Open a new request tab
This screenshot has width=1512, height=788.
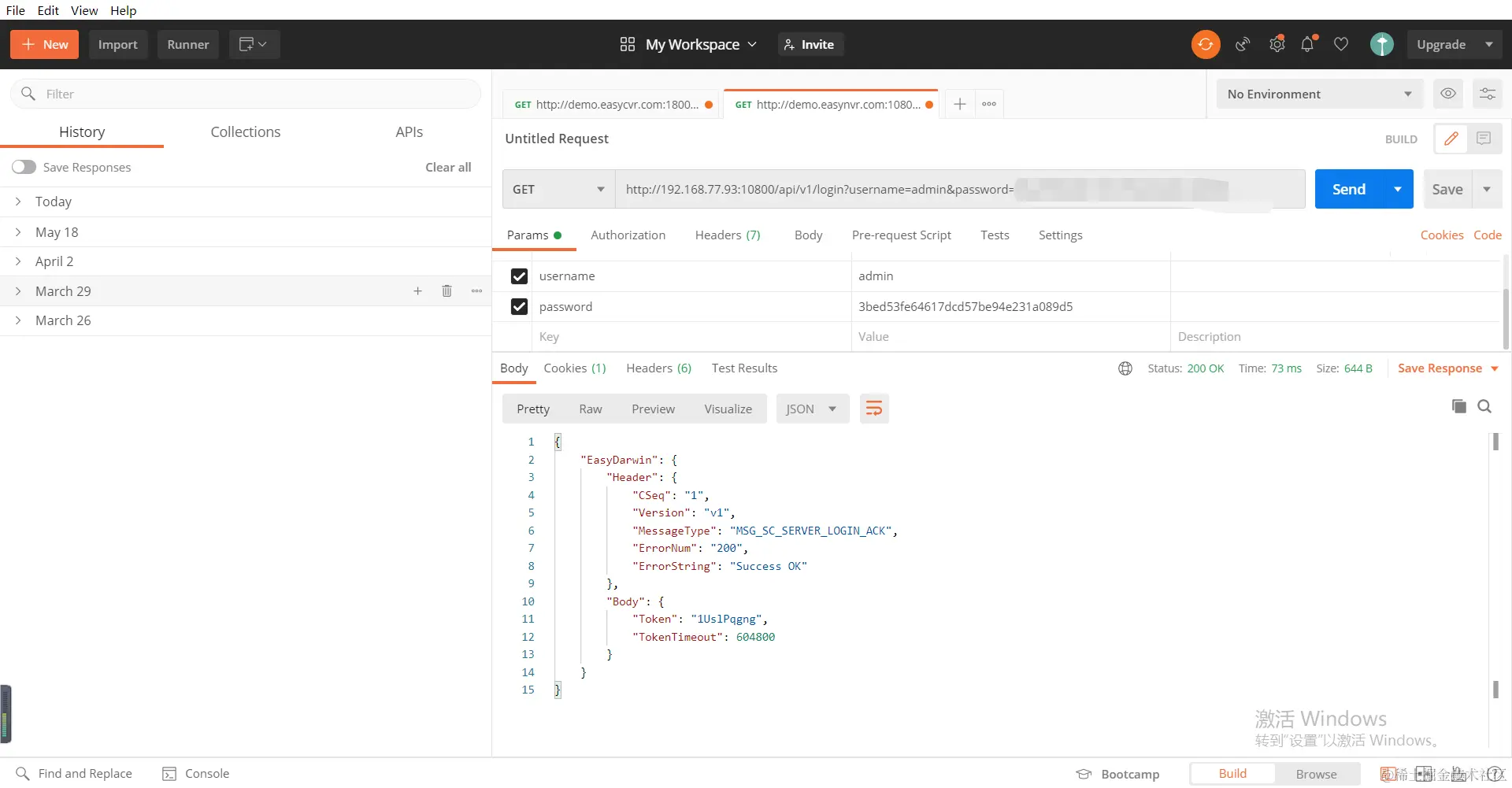click(x=959, y=104)
